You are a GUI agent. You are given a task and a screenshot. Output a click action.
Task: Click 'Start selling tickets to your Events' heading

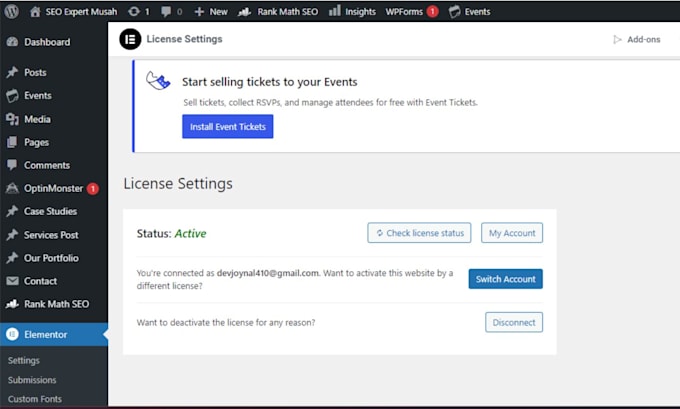pyautogui.click(x=269, y=82)
